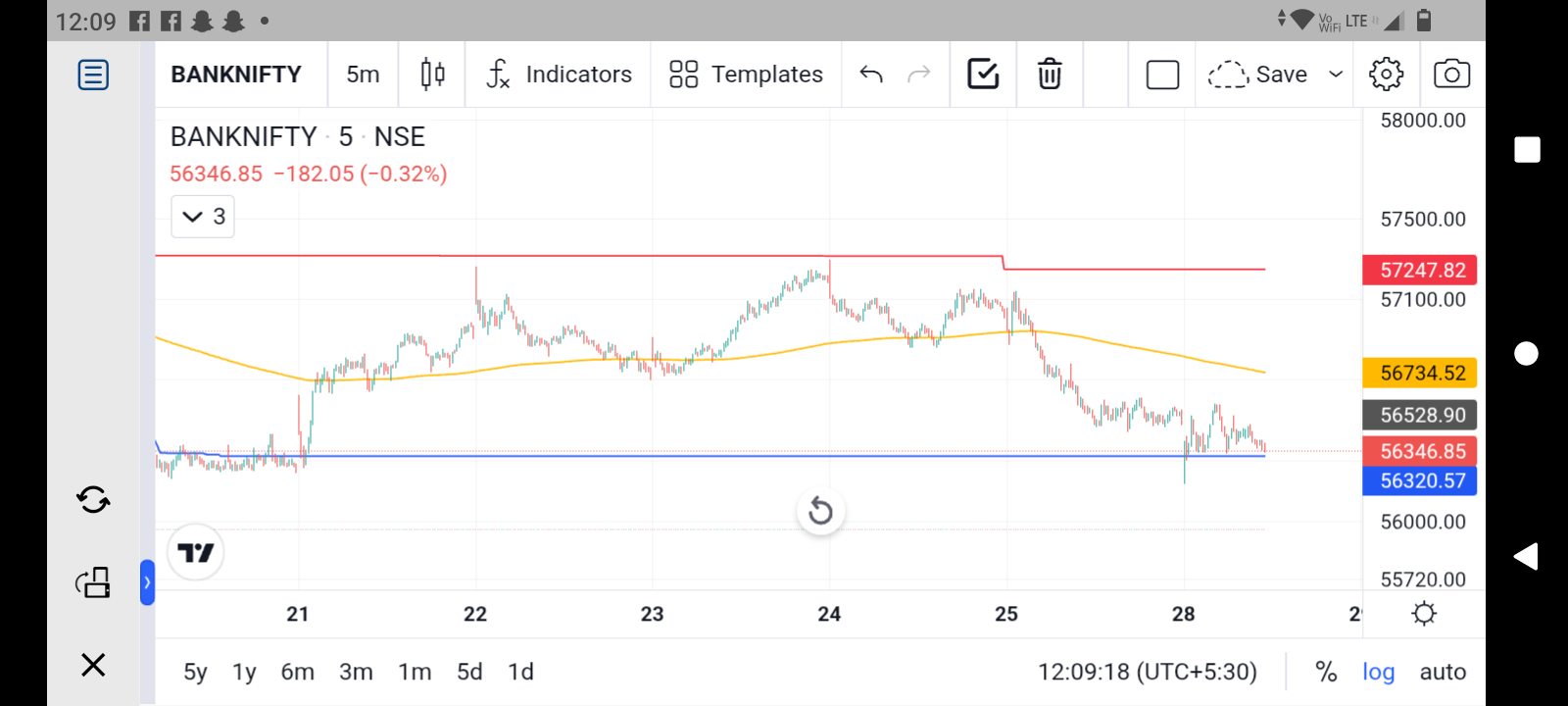
Task: Select the chart layout square icon
Action: [1162, 75]
